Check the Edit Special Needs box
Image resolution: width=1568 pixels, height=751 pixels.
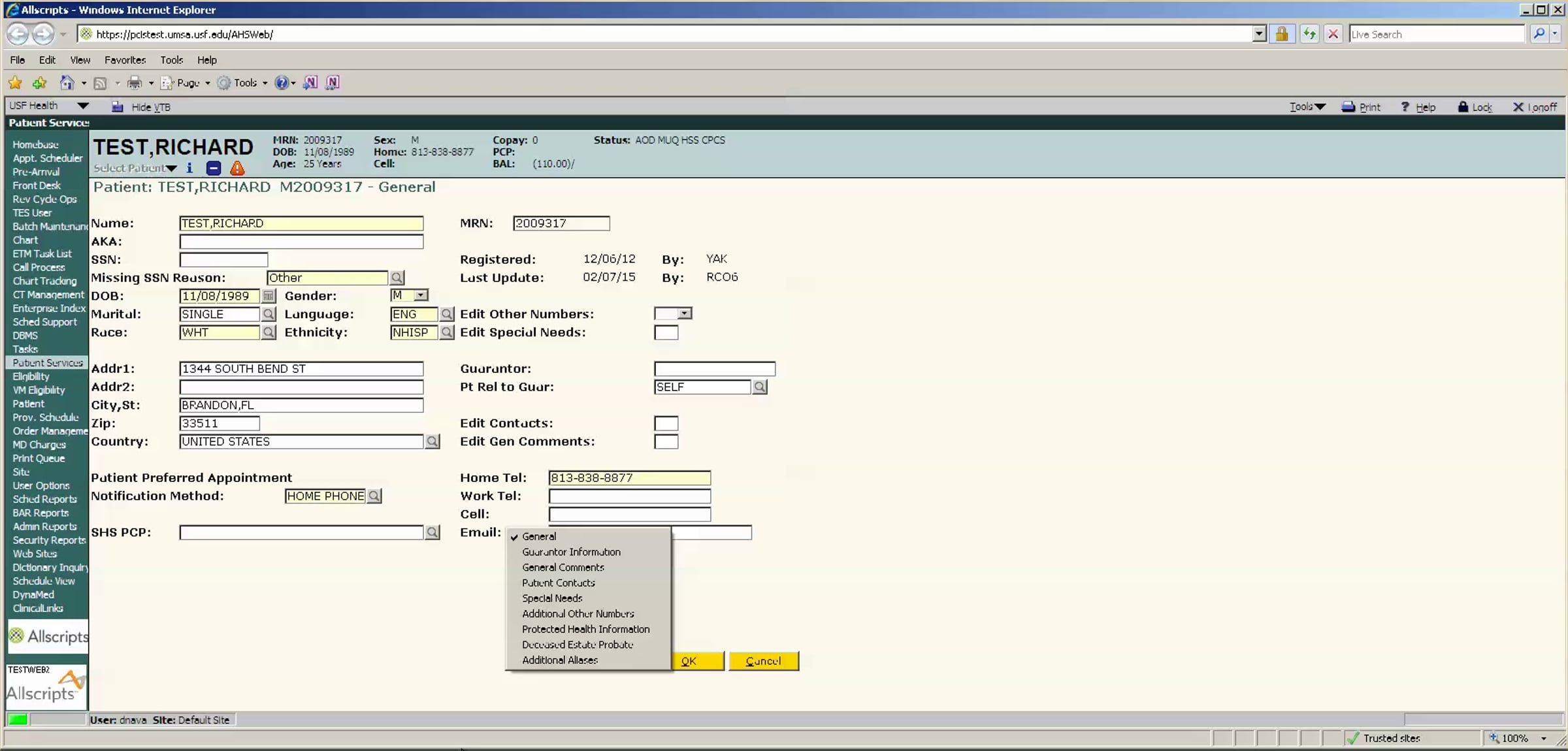coord(666,333)
